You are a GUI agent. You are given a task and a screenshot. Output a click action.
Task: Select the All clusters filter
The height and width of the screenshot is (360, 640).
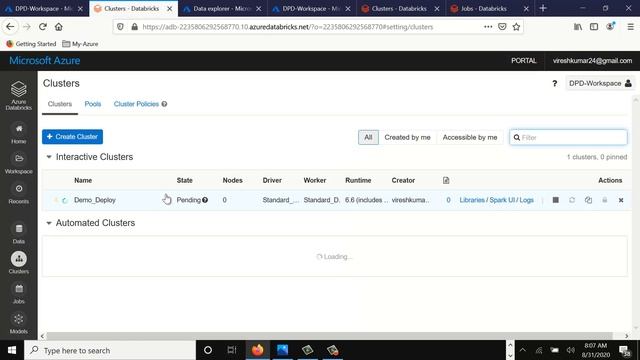coord(368,138)
